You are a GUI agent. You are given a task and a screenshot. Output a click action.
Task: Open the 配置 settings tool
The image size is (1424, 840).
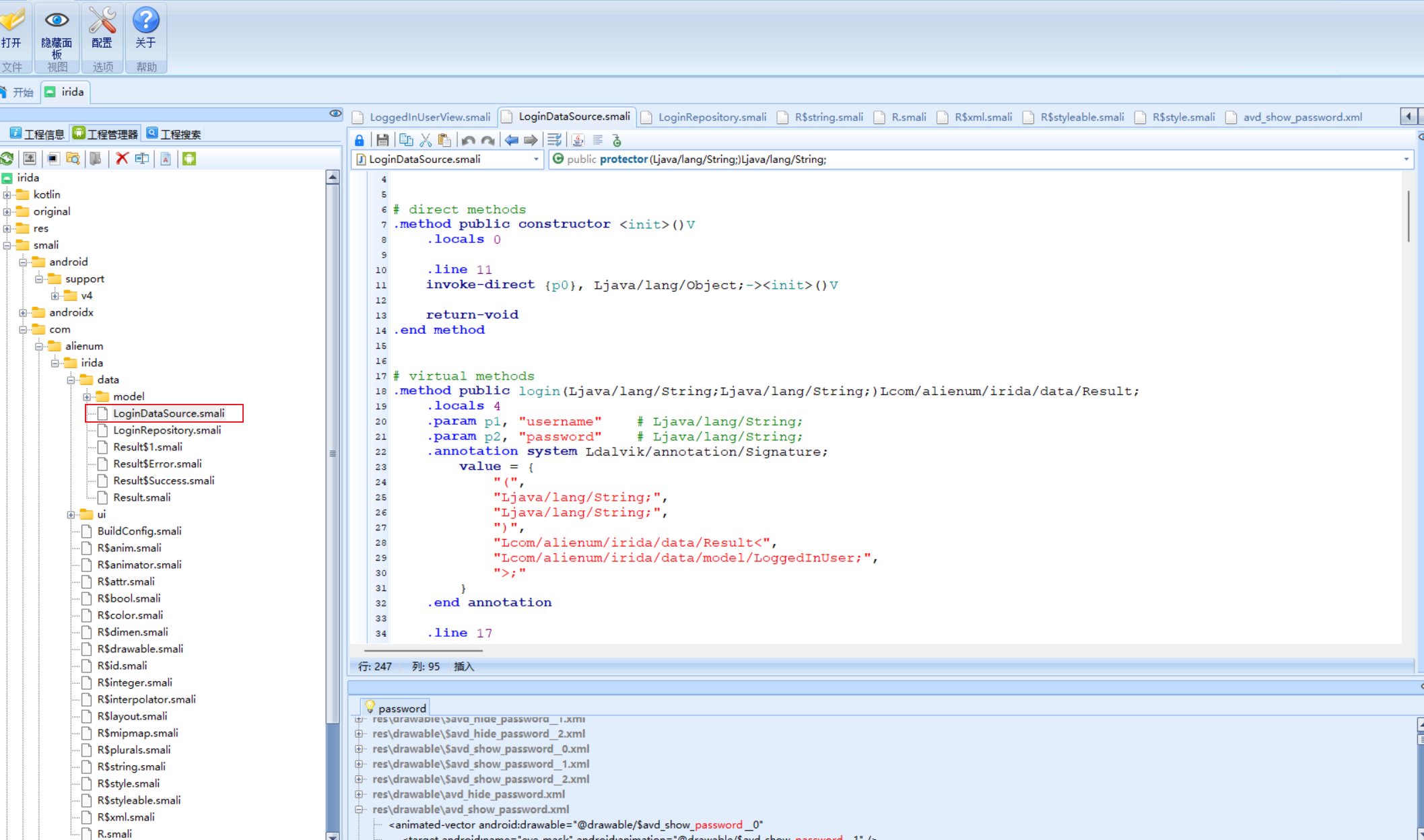tap(102, 29)
